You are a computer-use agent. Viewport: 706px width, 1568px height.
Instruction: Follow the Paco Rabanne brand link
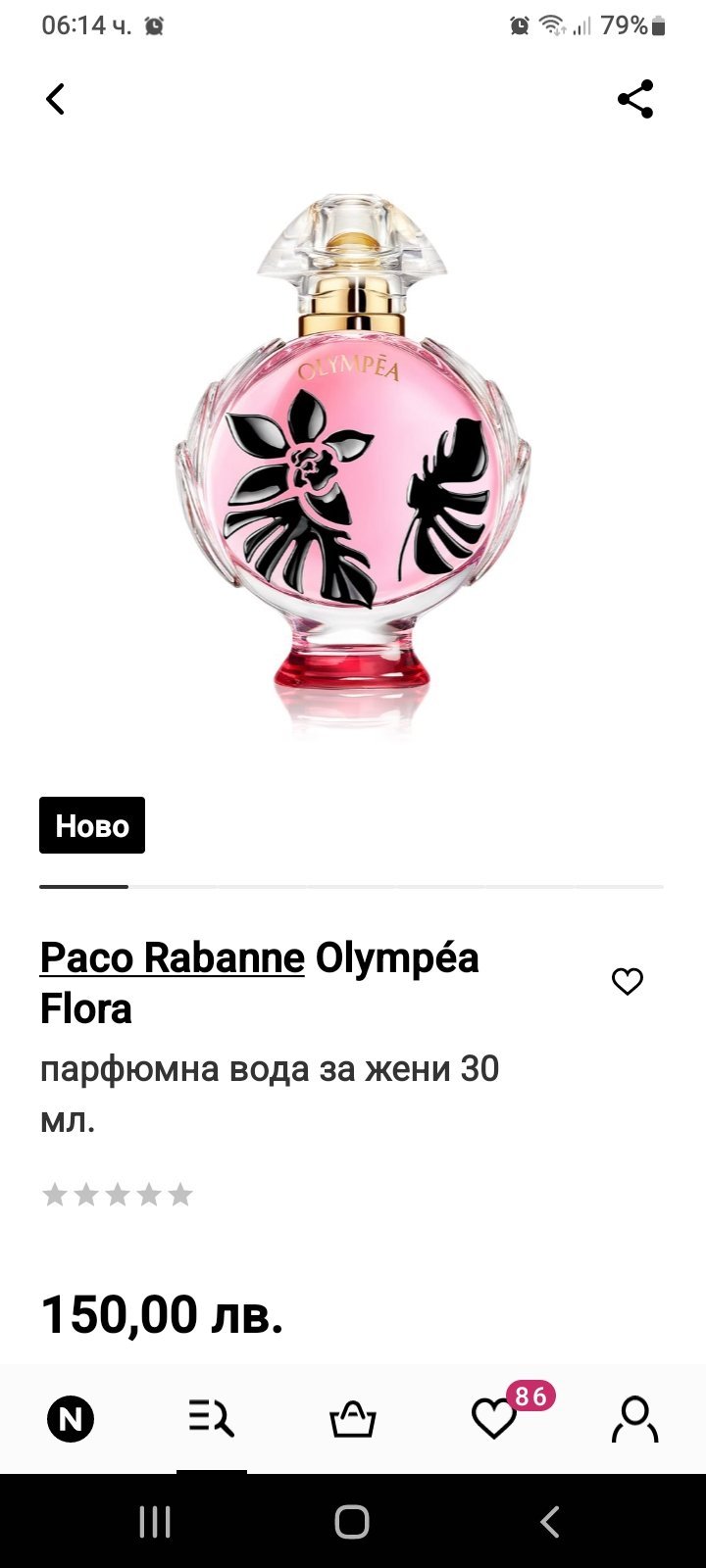point(173,957)
